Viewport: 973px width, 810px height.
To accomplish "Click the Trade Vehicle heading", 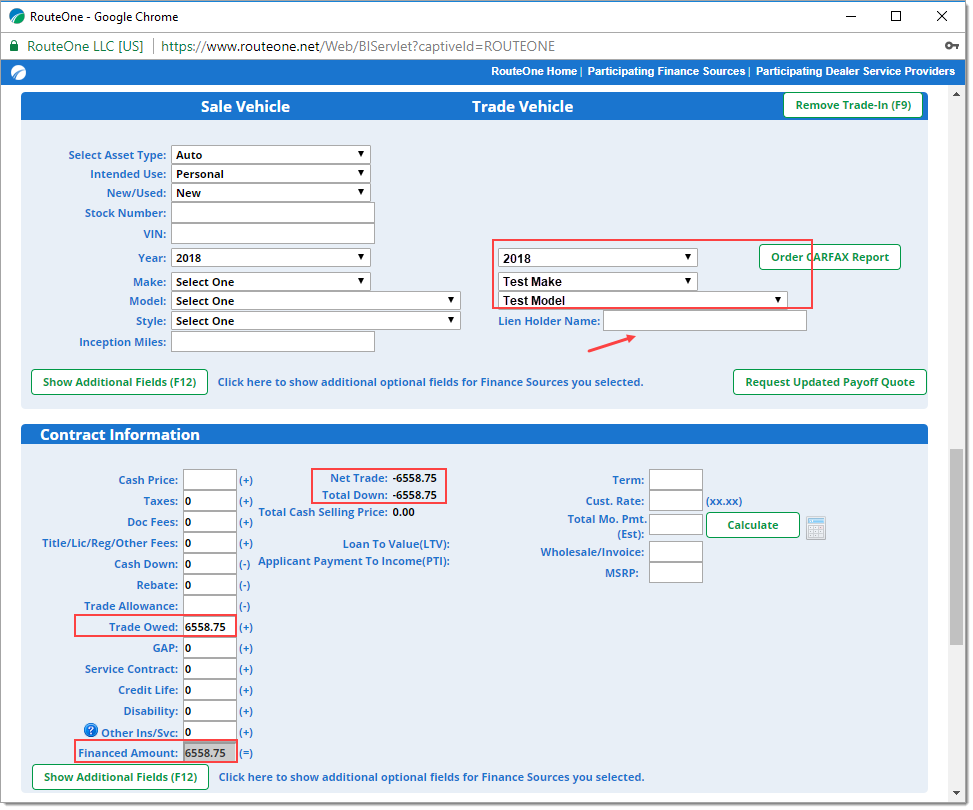I will pos(522,107).
